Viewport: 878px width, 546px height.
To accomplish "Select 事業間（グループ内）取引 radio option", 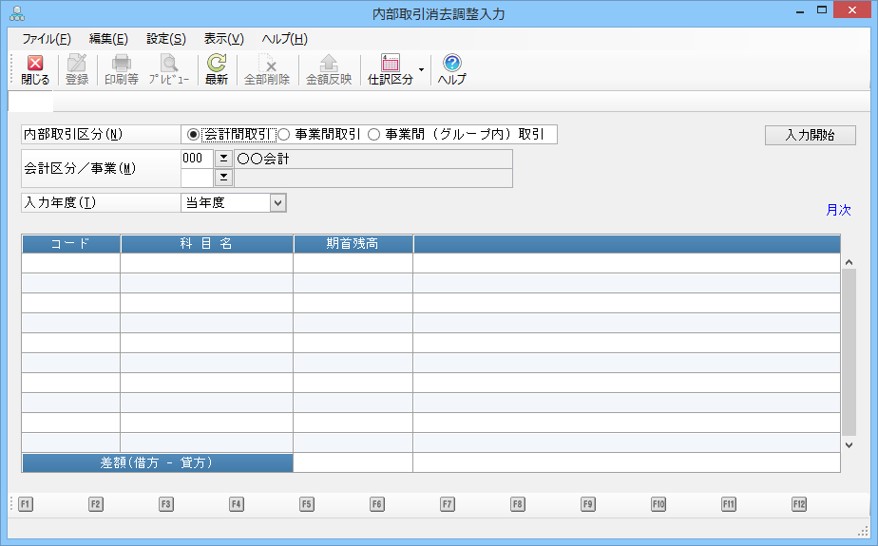I will click(374, 134).
